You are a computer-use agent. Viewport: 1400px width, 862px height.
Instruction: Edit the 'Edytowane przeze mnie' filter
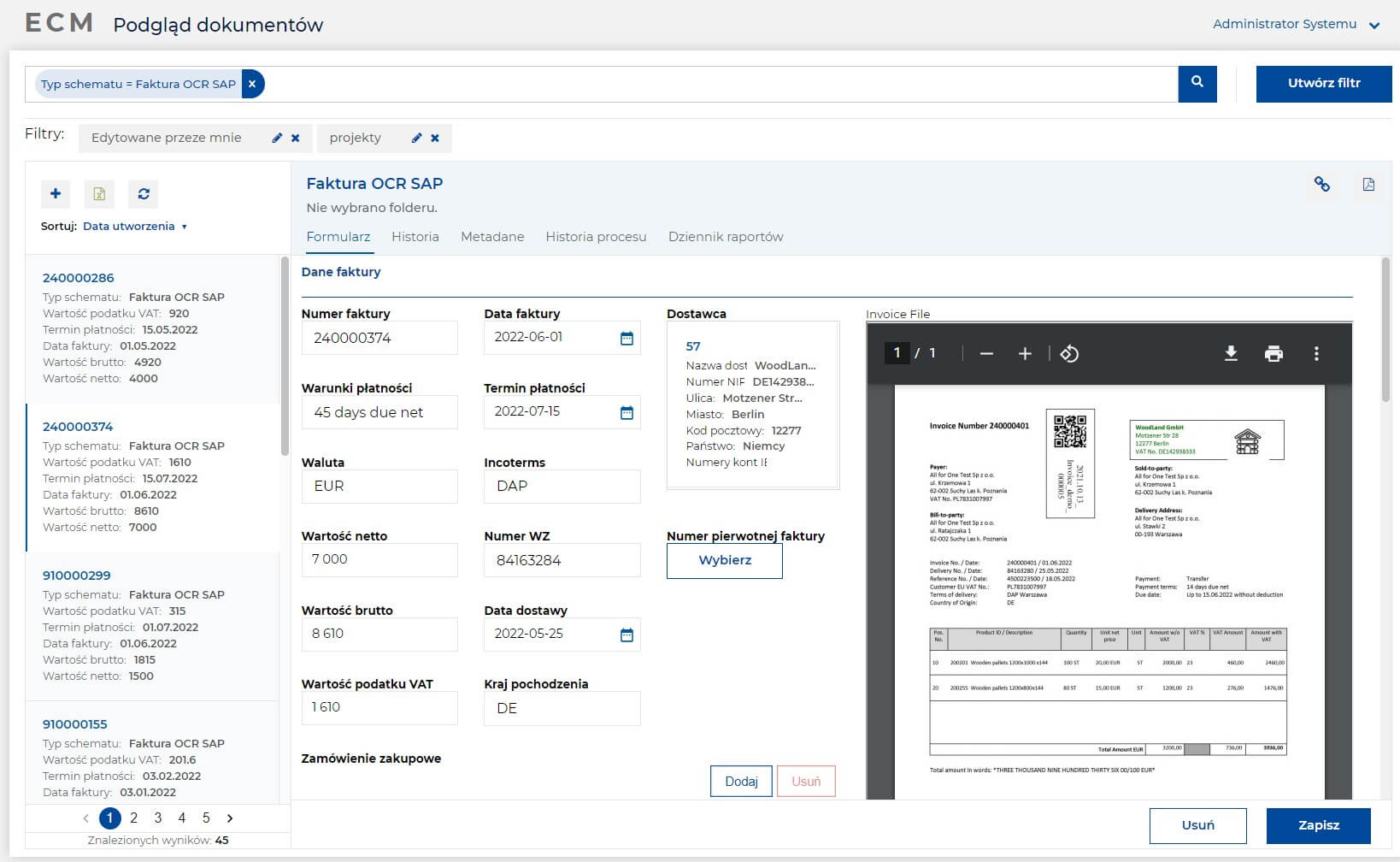[x=277, y=138]
